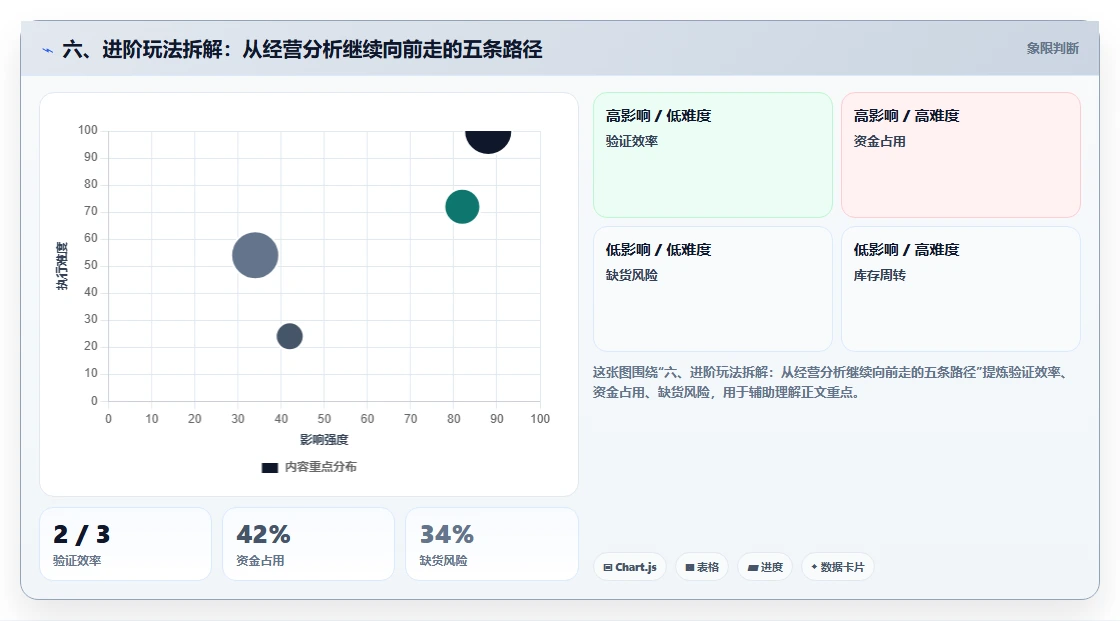Toggle the 内容重点分布 legend swatch
This screenshot has height=621, width=1120.
pyautogui.click(x=269, y=467)
